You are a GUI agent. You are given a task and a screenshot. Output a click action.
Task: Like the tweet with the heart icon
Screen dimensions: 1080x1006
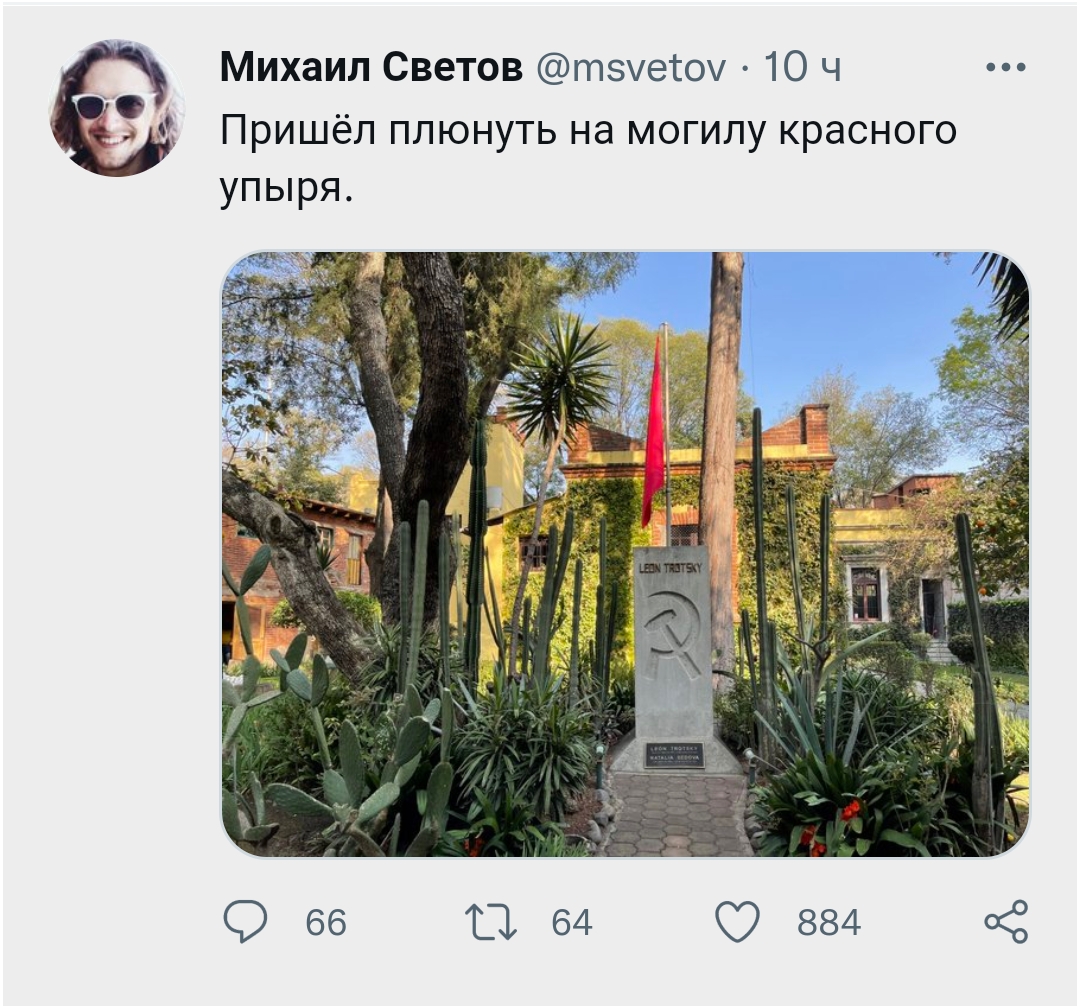[x=738, y=921]
